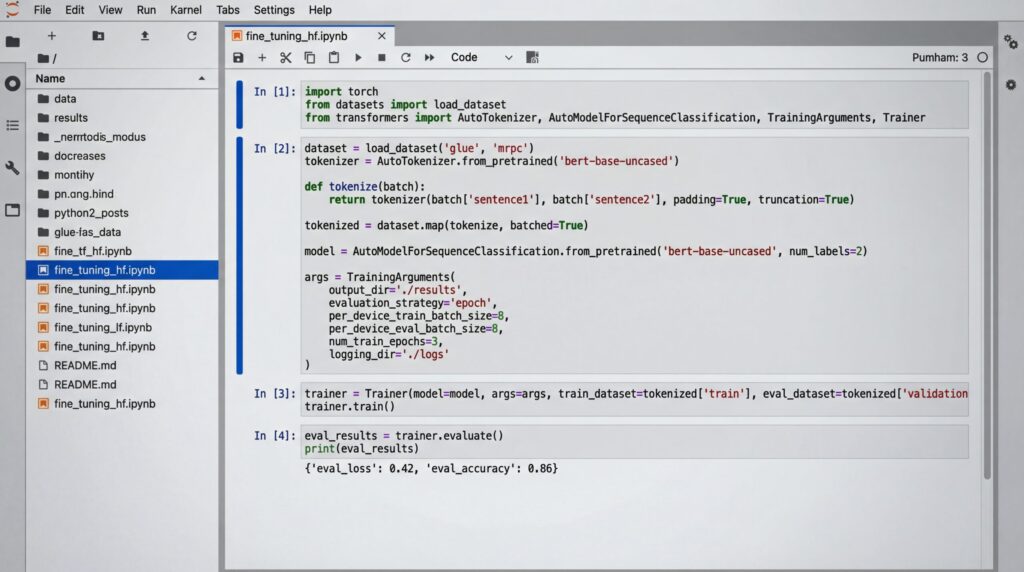
Task: Click inside the In [4] eval_results cell
Action: pos(634,442)
